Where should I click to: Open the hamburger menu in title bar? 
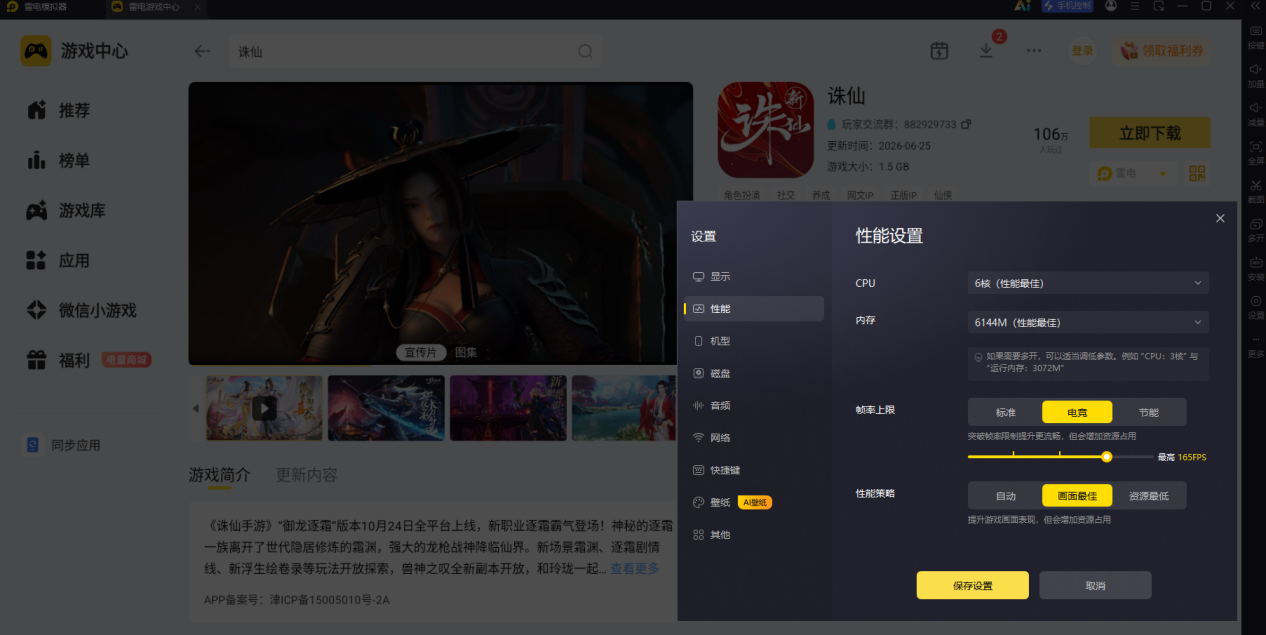[x=1135, y=6]
